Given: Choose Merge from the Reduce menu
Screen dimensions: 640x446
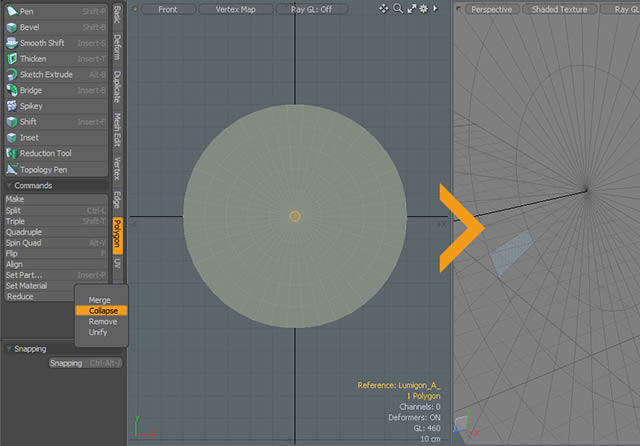Looking at the screenshot, I should tap(101, 300).
